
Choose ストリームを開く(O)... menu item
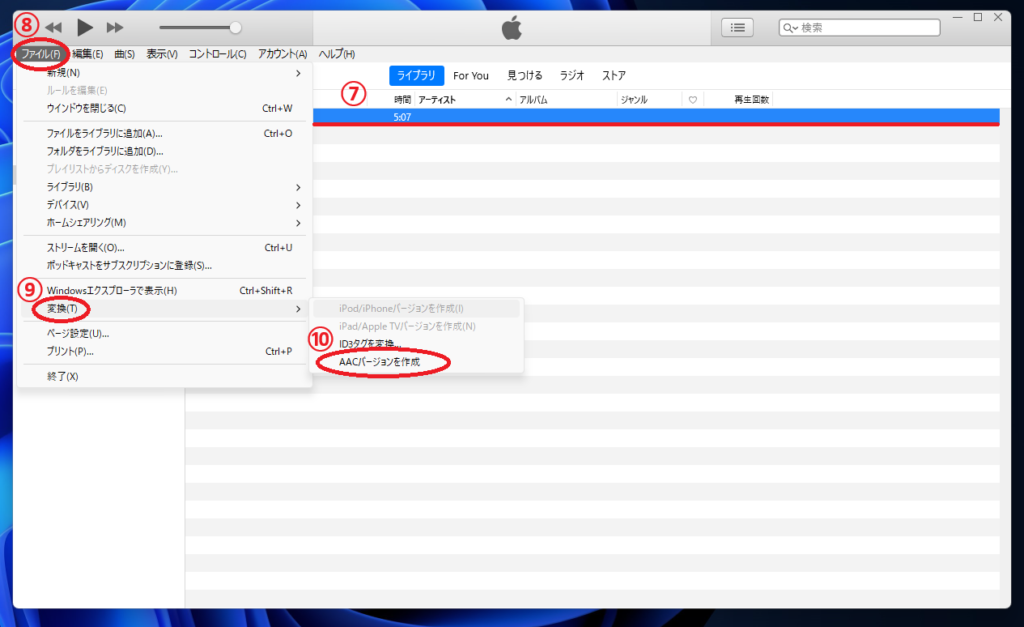click(164, 248)
